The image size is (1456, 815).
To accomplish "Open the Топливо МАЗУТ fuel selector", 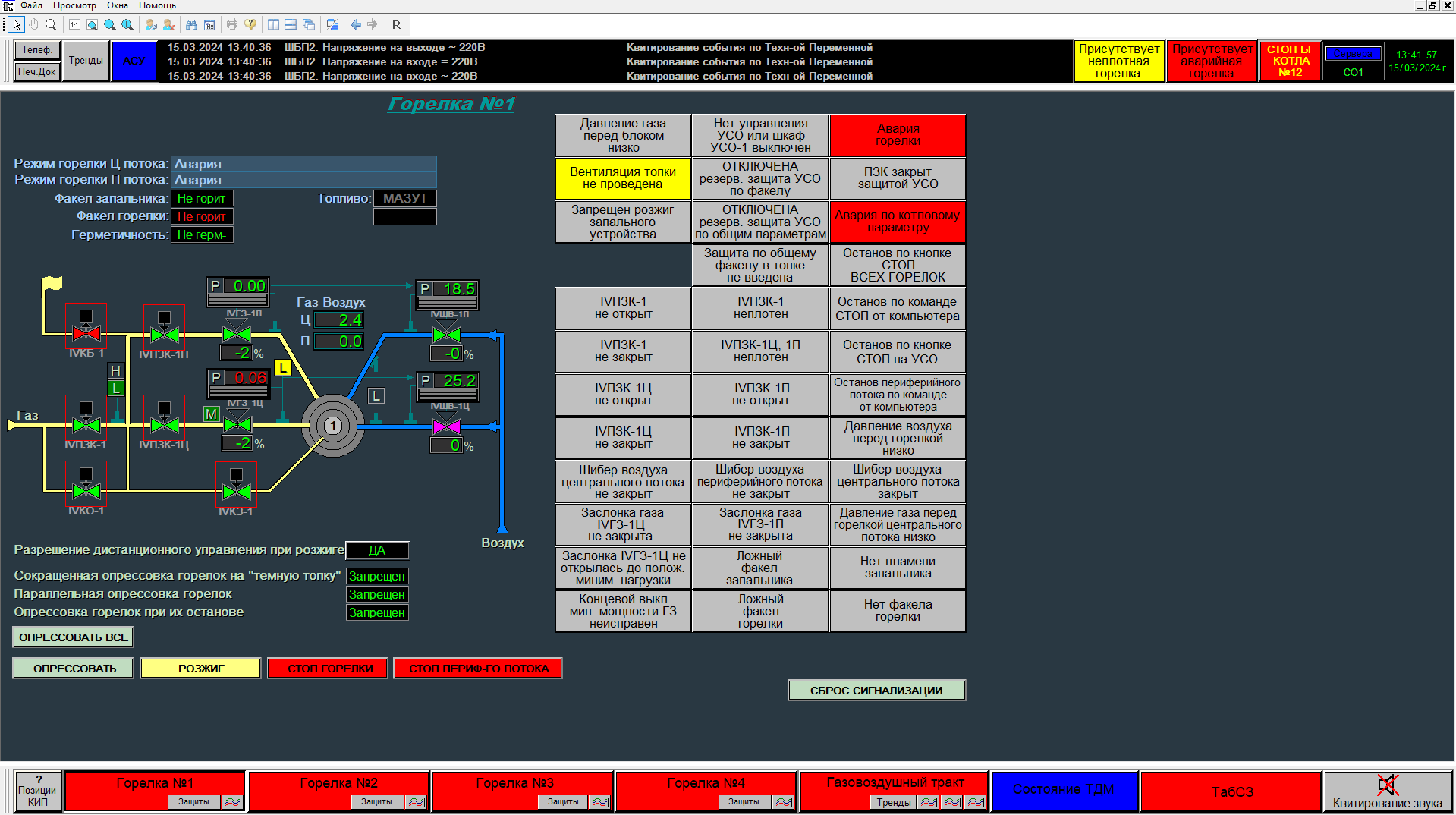I will click(x=405, y=198).
